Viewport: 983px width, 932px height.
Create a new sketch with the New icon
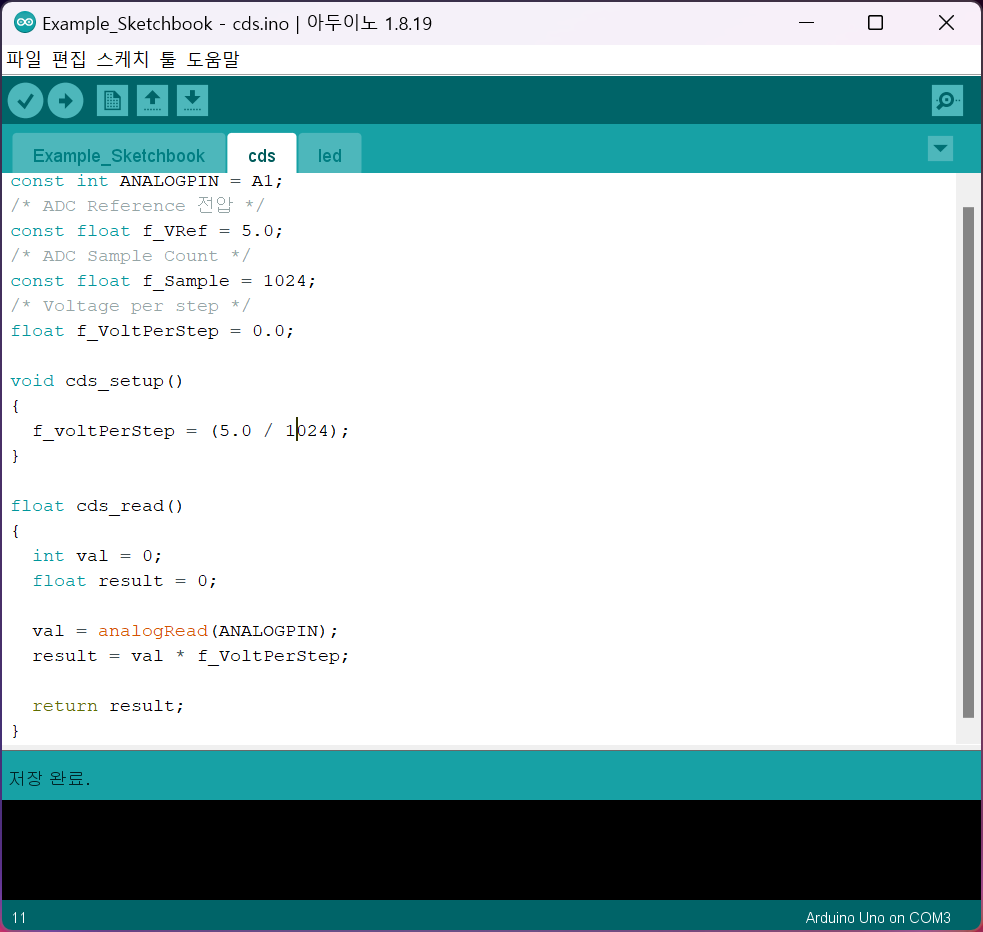pos(113,100)
